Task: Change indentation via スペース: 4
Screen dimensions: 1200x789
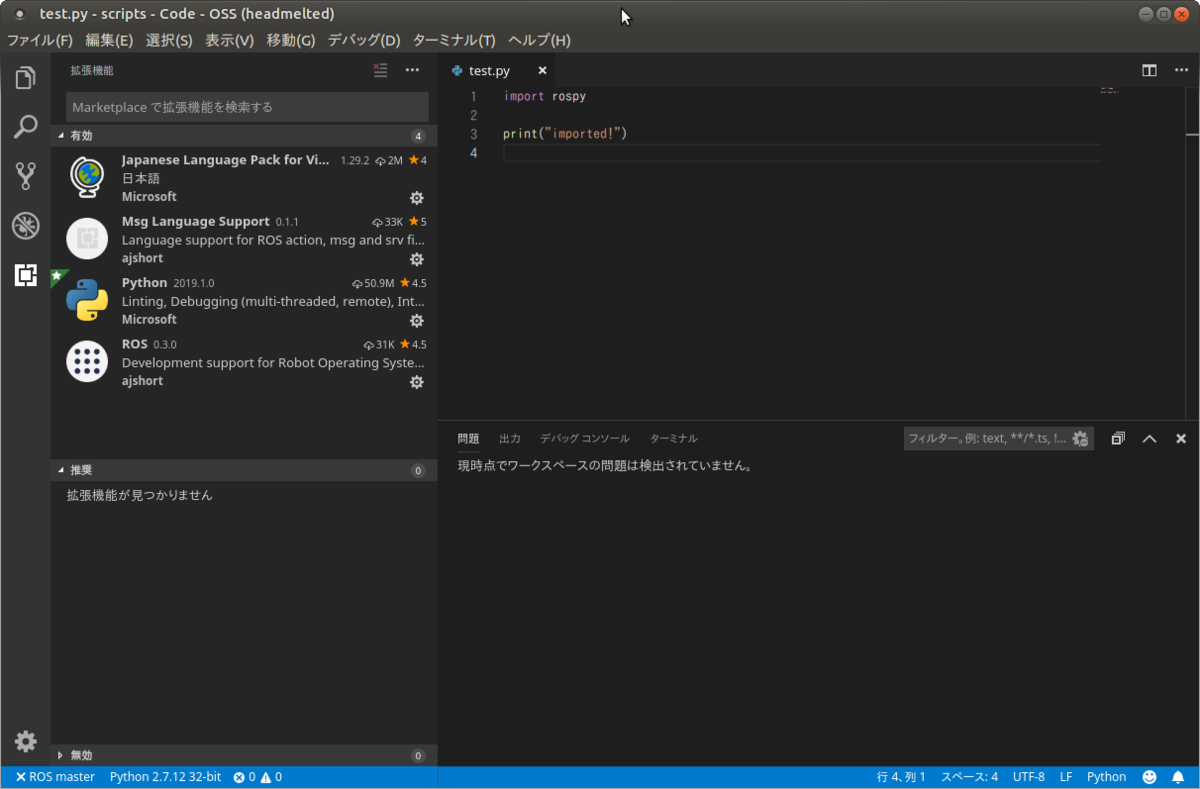Action: [x=969, y=777]
